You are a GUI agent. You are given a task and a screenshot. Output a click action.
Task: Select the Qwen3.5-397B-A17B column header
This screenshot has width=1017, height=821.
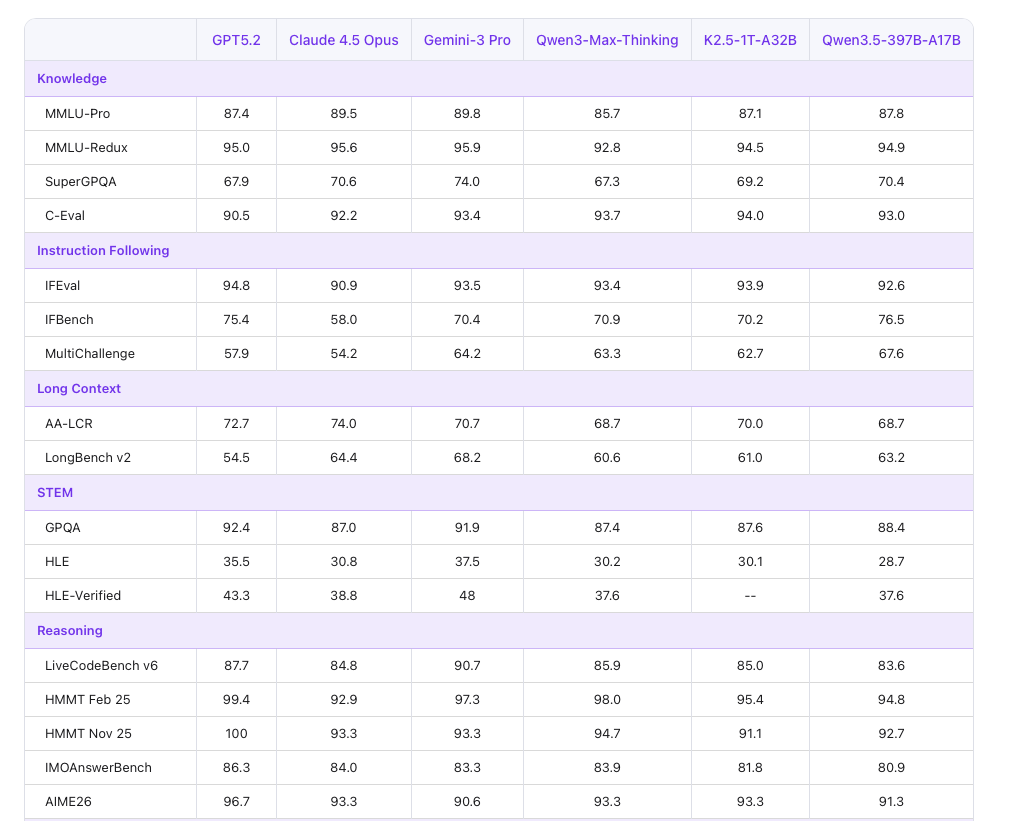891,40
